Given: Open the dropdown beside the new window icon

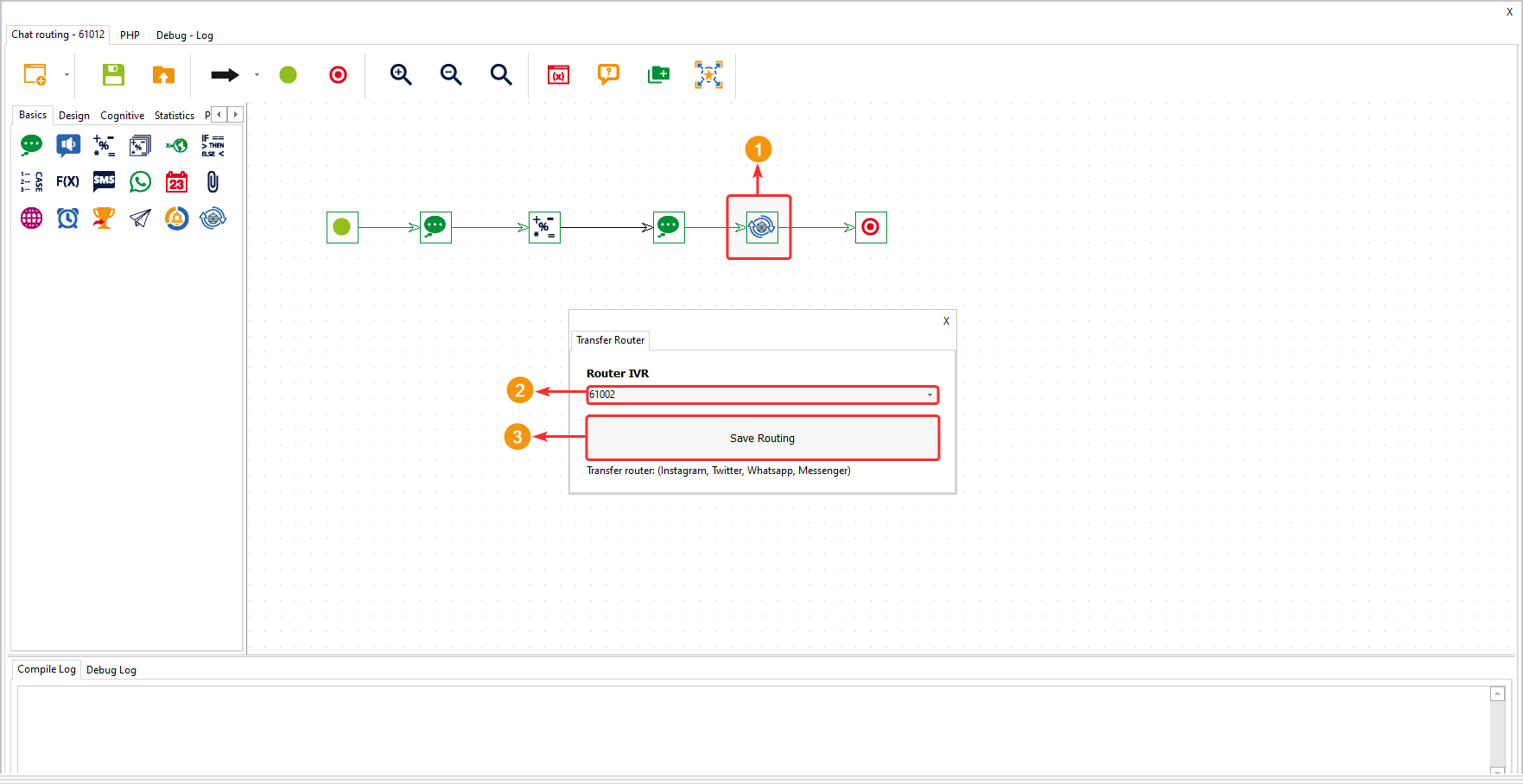Looking at the screenshot, I should [x=67, y=74].
